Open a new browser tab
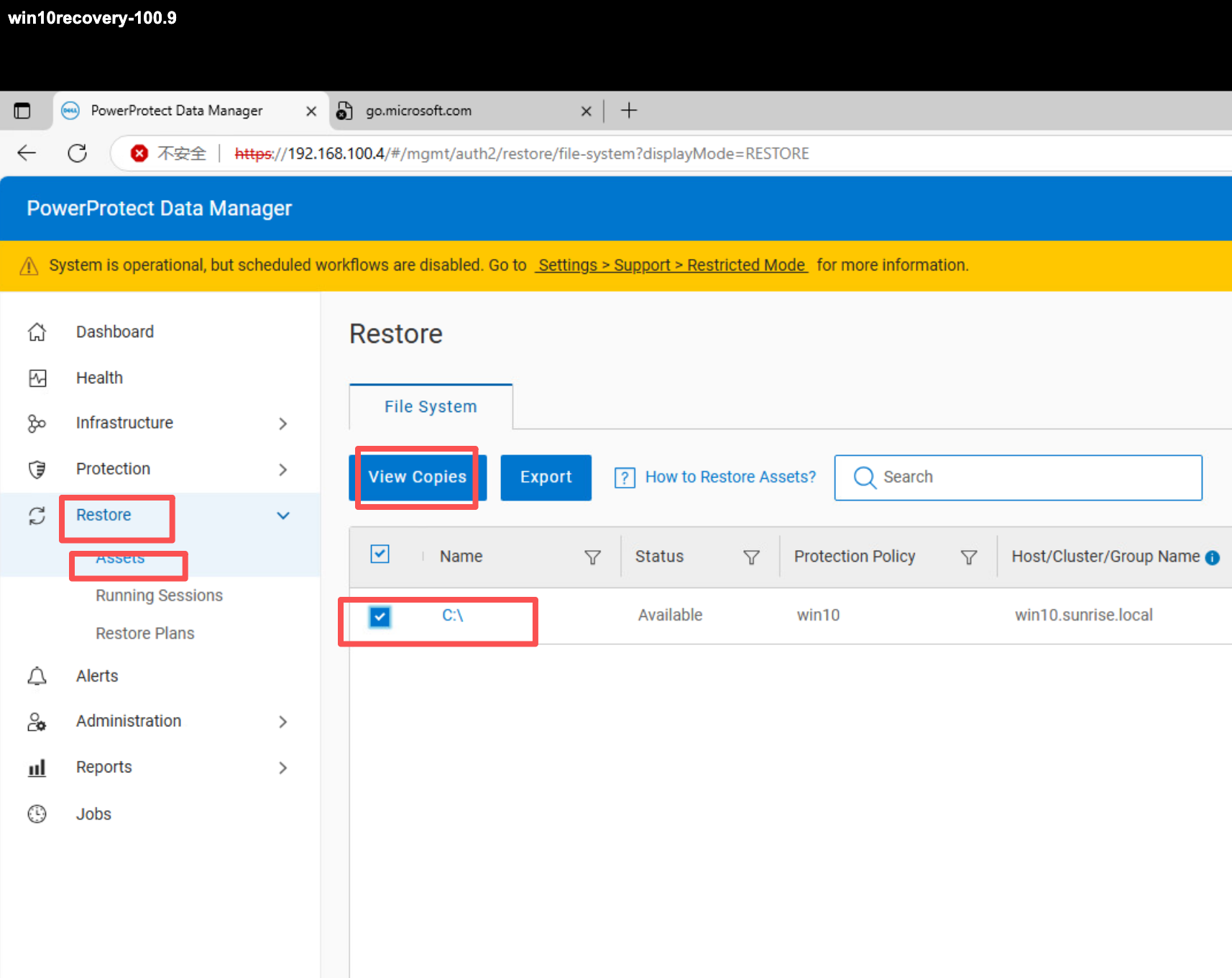This screenshot has height=978, width=1232. (629, 110)
